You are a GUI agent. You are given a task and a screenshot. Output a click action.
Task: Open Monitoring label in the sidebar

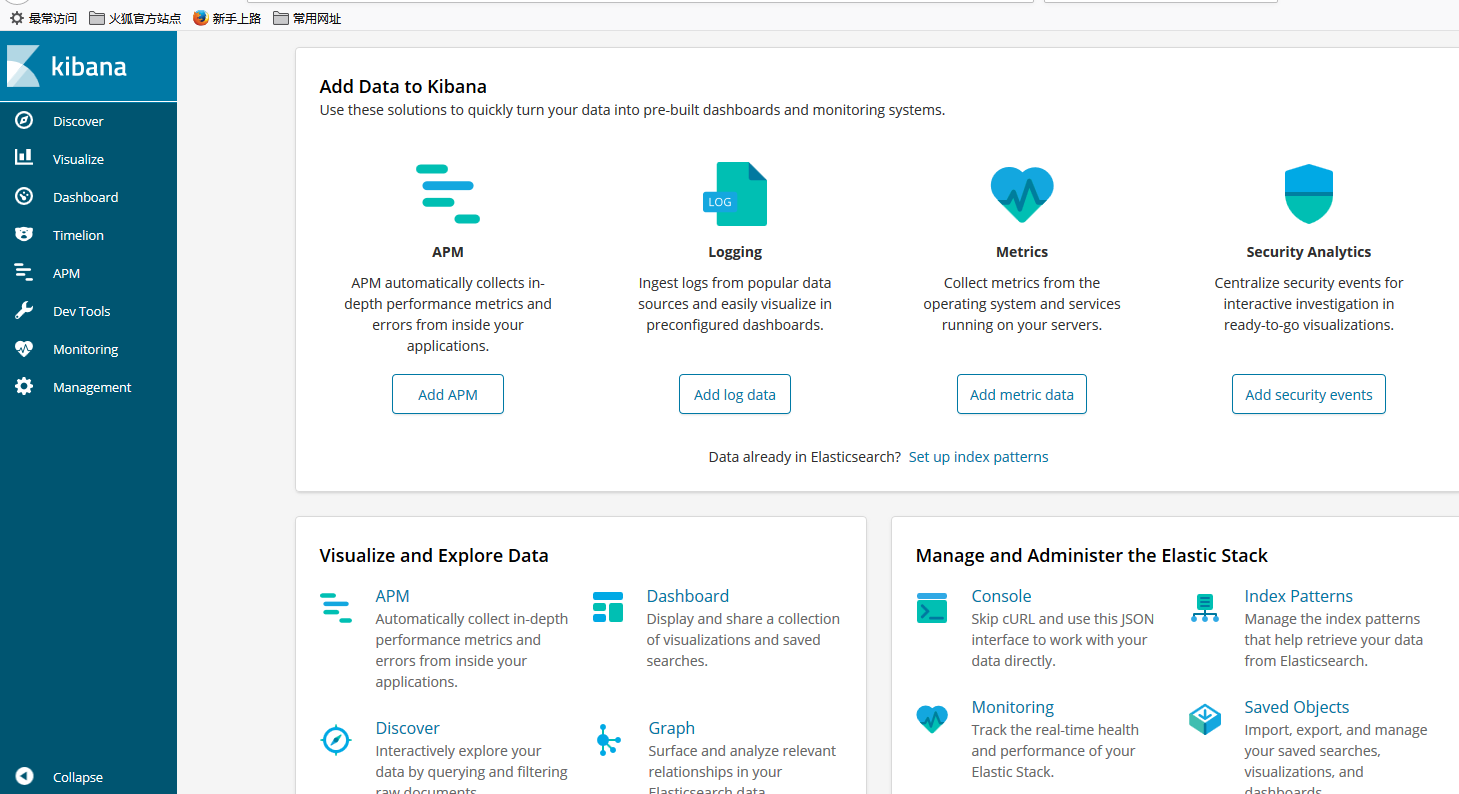[85, 349]
